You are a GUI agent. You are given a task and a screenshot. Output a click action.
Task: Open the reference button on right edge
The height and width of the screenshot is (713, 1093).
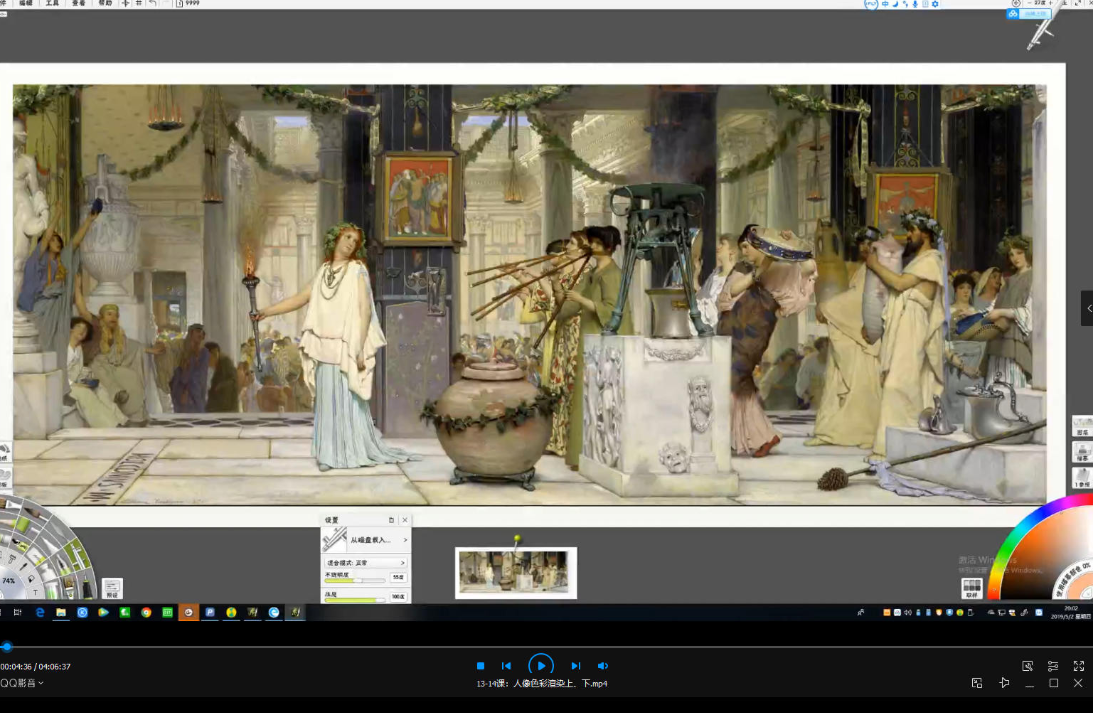click(x=1083, y=477)
